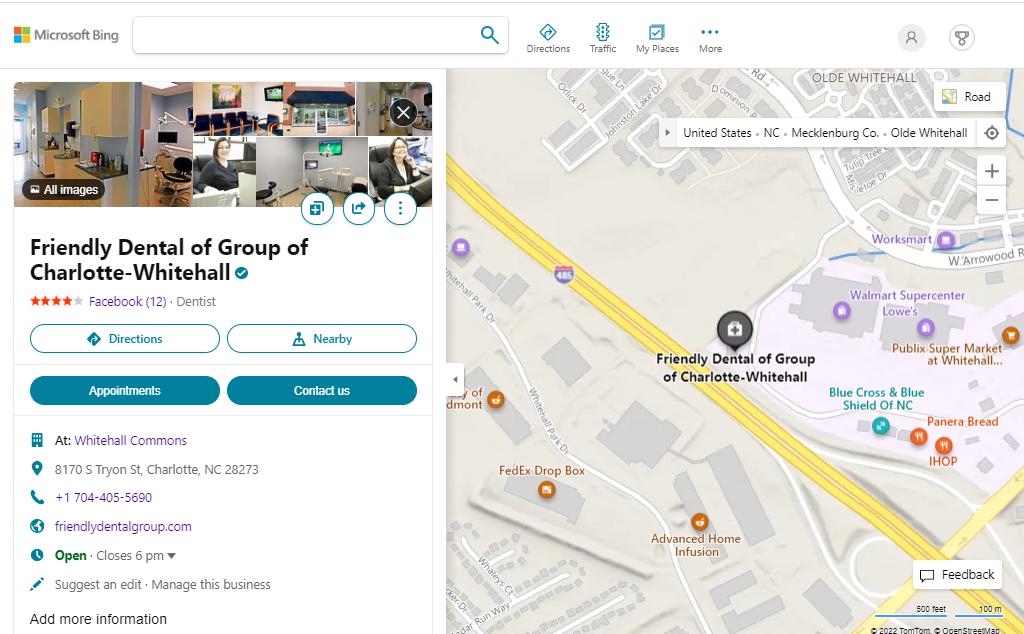Open Directions from the top toolbar
This screenshot has height=634, width=1024.
(x=548, y=38)
